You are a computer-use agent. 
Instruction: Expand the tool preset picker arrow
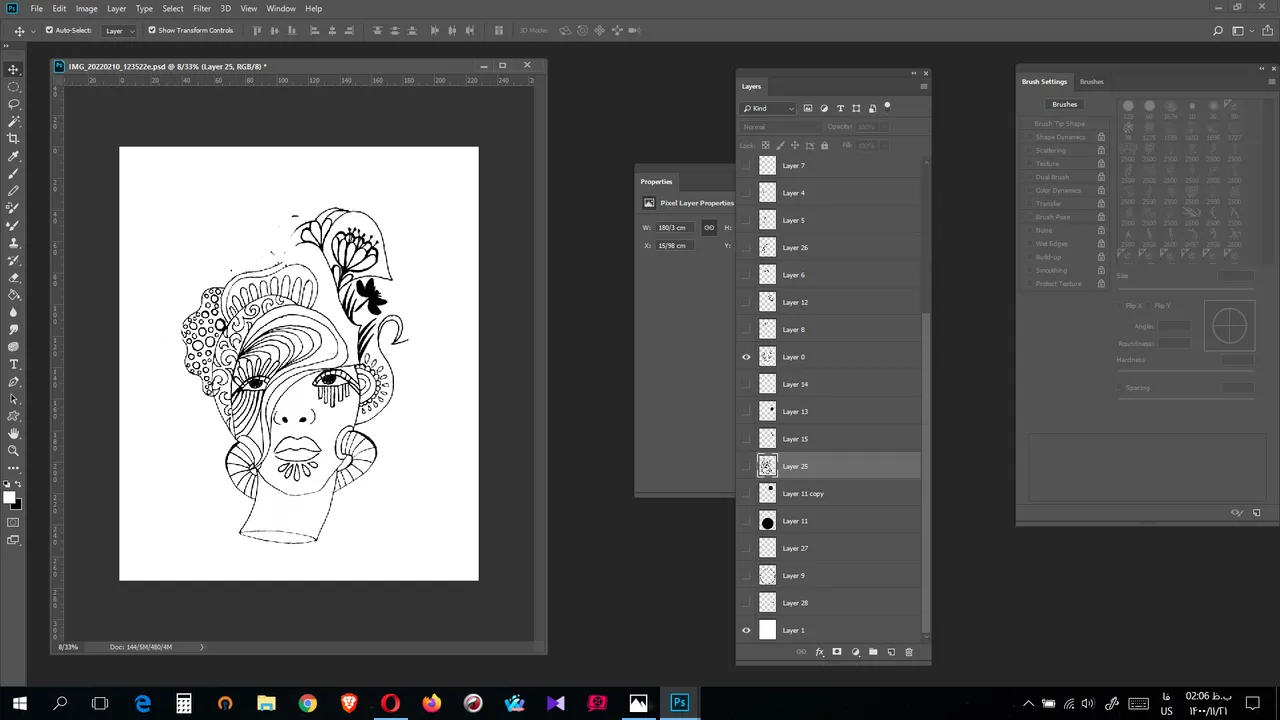point(33,31)
